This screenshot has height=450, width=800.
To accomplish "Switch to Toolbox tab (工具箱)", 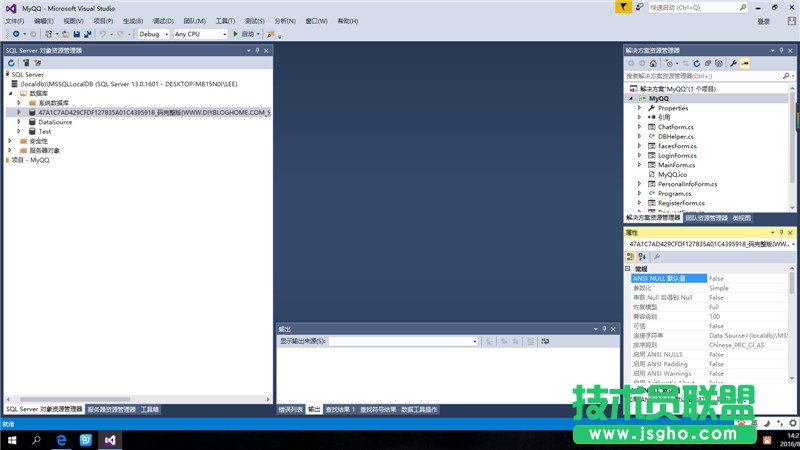I will 149,410.
